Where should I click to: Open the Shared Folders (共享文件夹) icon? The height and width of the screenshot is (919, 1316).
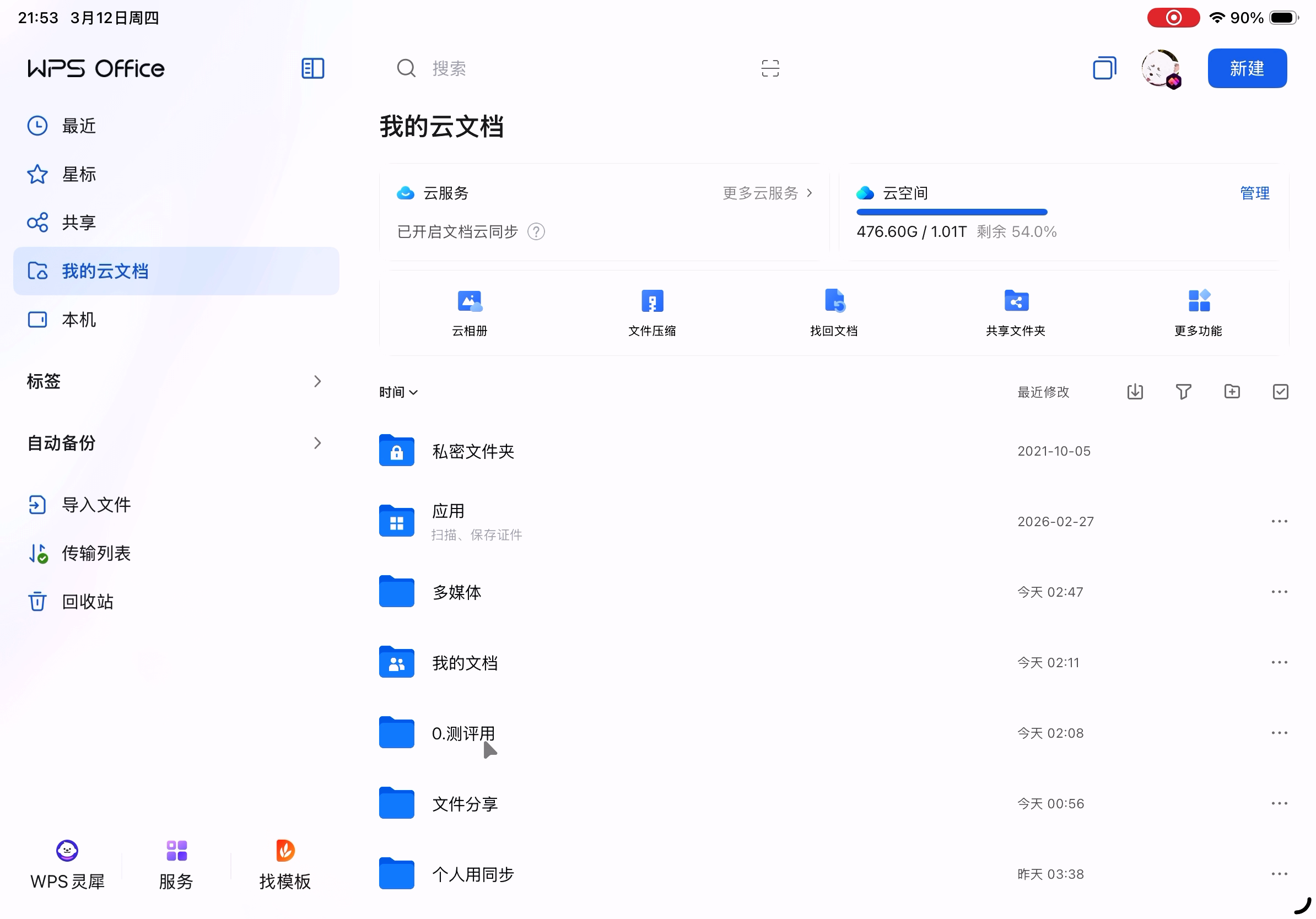[x=1016, y=301]
